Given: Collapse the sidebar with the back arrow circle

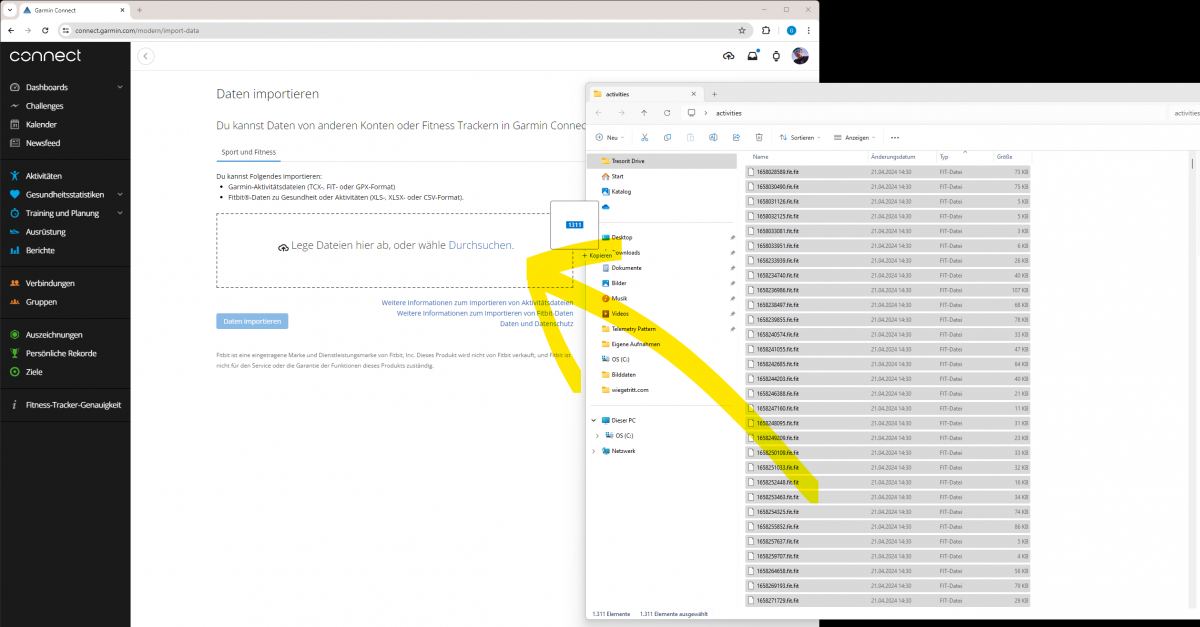Looking at the screenshot, I should [x=146, y=56].
